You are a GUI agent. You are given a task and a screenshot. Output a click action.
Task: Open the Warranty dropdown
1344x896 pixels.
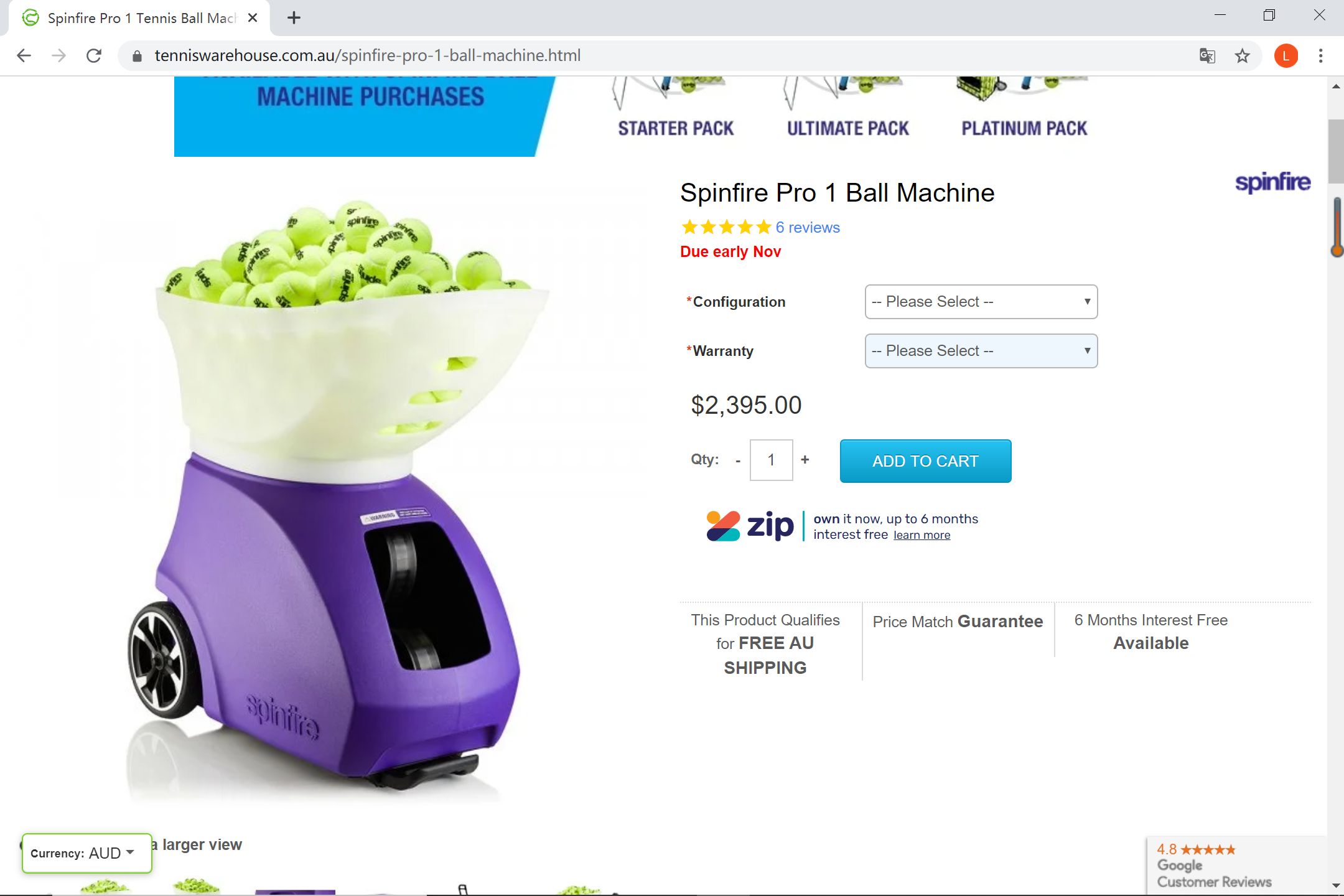(x=981, y=351)
